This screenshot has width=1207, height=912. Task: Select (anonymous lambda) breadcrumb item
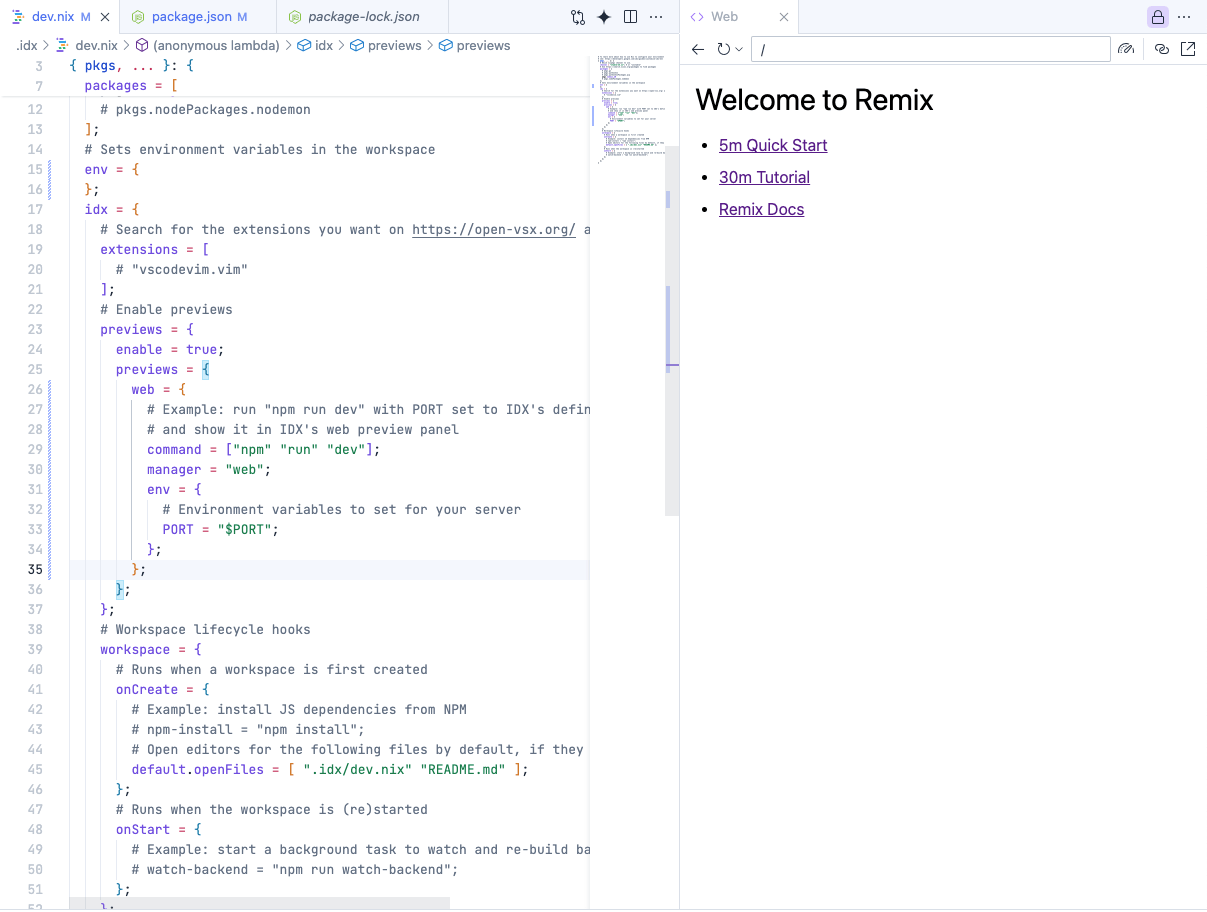pyautogui.click(x=207, y=45)
